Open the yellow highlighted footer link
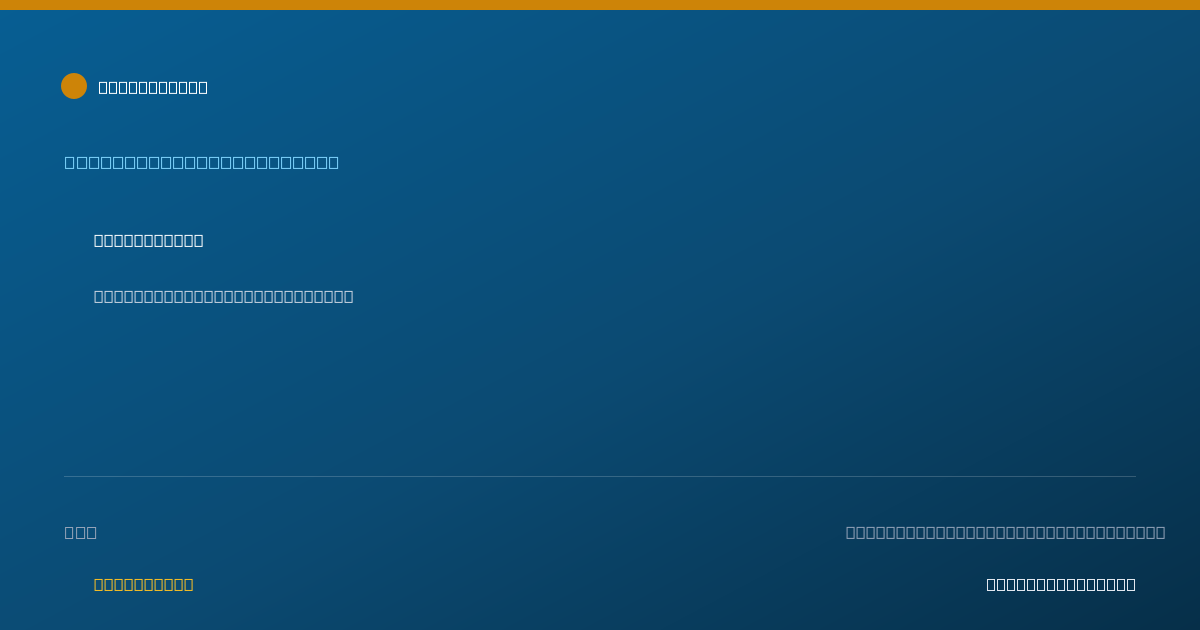1200x630 pixels. [143, 584]
